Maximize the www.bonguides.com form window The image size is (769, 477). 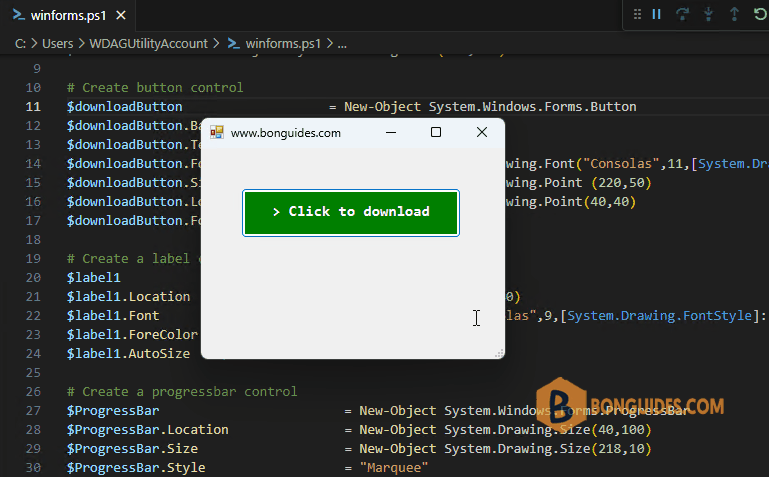click(436, 132)
